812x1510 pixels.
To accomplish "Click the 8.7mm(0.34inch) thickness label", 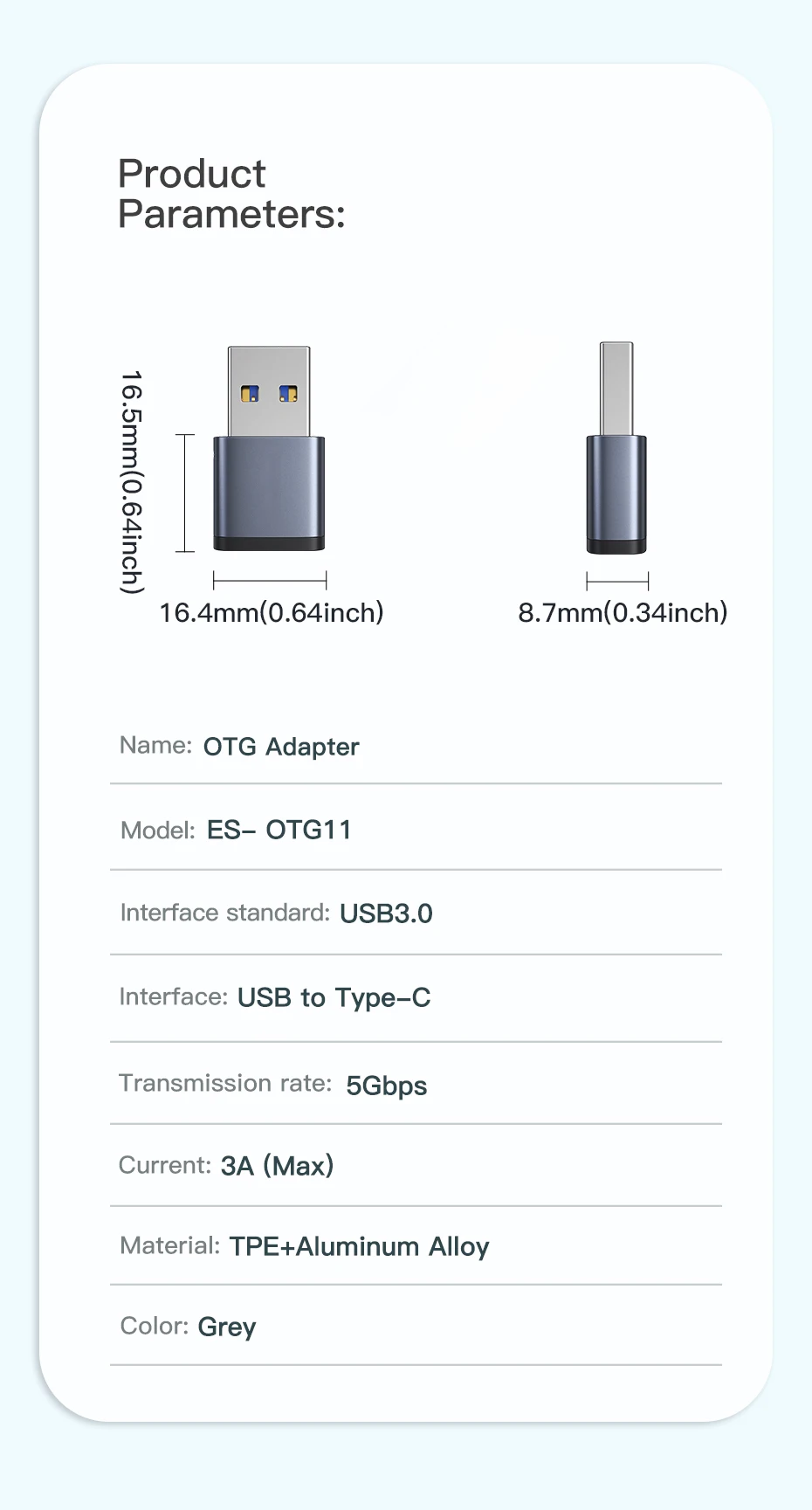I will pyautogui.click(x=623, y=613).
